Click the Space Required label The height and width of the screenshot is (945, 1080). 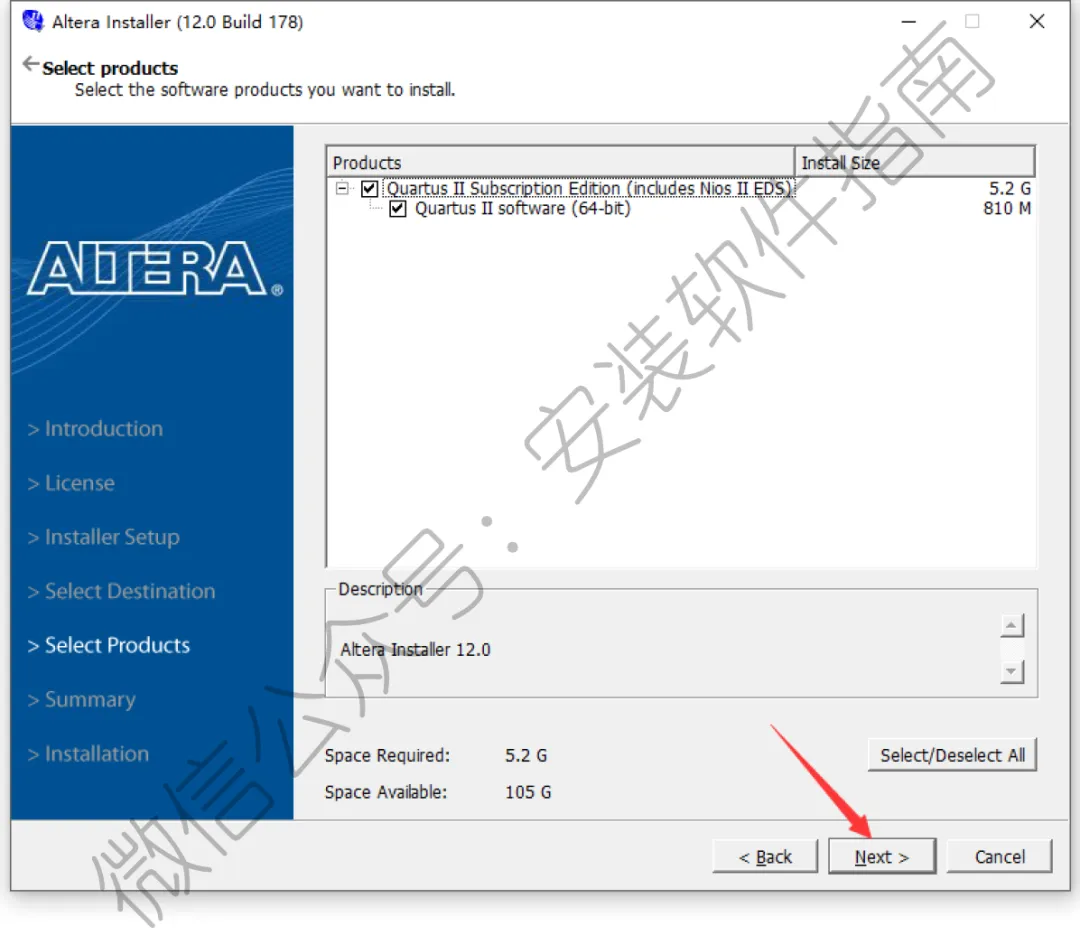(x=387, y=755)
